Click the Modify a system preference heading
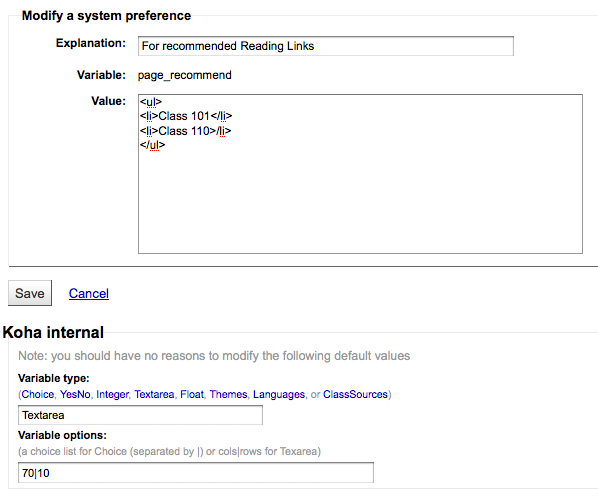The image size is (598, 496). click(x=106, y=16)
